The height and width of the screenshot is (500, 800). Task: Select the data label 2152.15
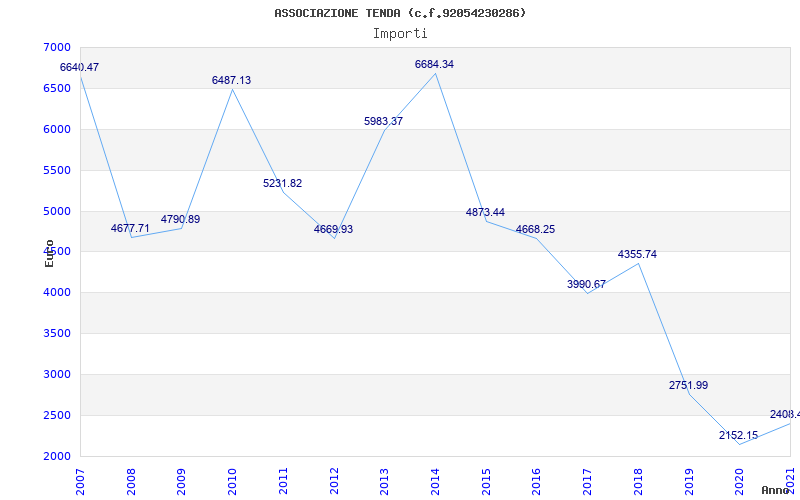click(738, 435)
